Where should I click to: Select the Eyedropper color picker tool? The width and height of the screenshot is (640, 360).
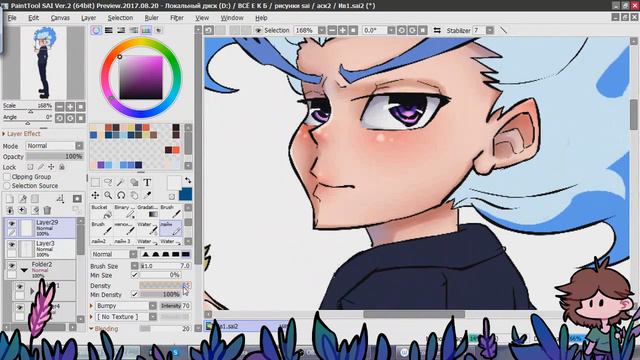[147, 196]
